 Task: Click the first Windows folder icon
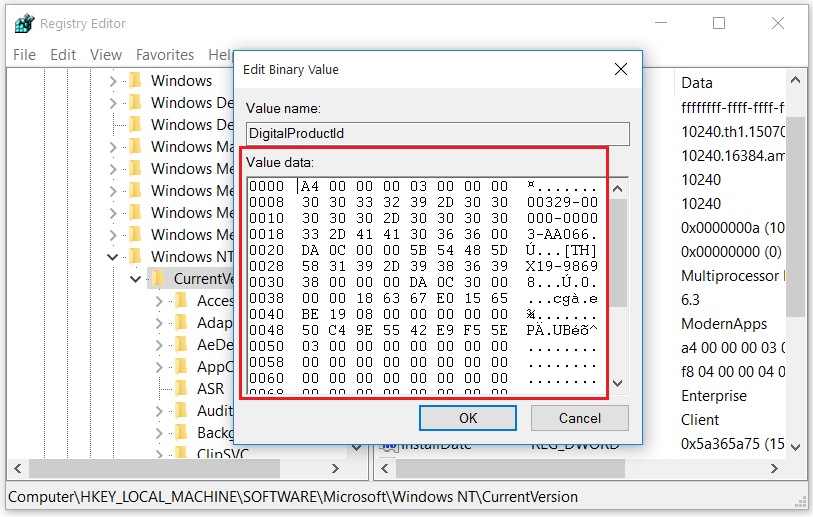(135, 80)
